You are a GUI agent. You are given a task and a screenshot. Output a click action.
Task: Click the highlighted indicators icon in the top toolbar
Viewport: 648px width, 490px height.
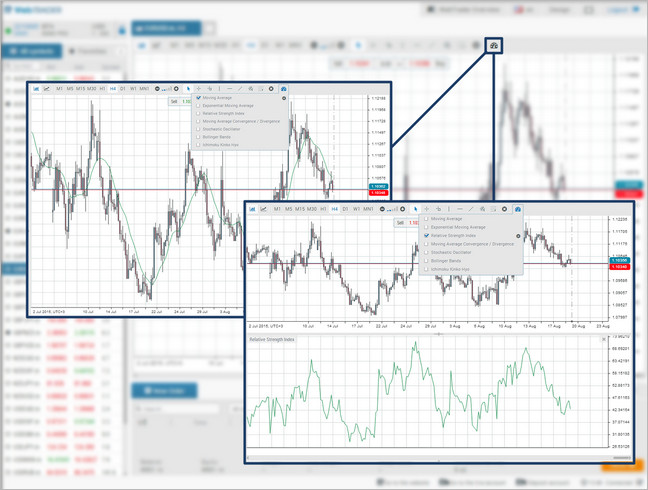[x=494, y=46]
